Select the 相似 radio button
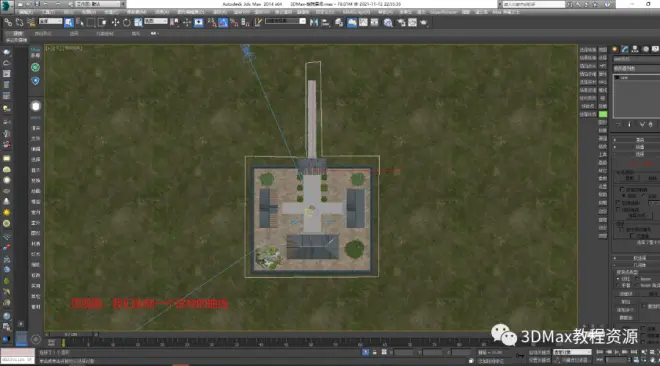 [623, 196]
